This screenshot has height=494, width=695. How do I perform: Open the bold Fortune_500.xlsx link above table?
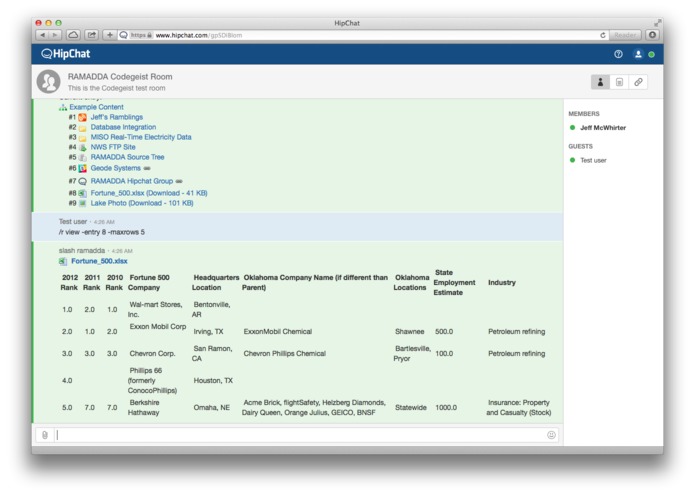coord(99,261)
